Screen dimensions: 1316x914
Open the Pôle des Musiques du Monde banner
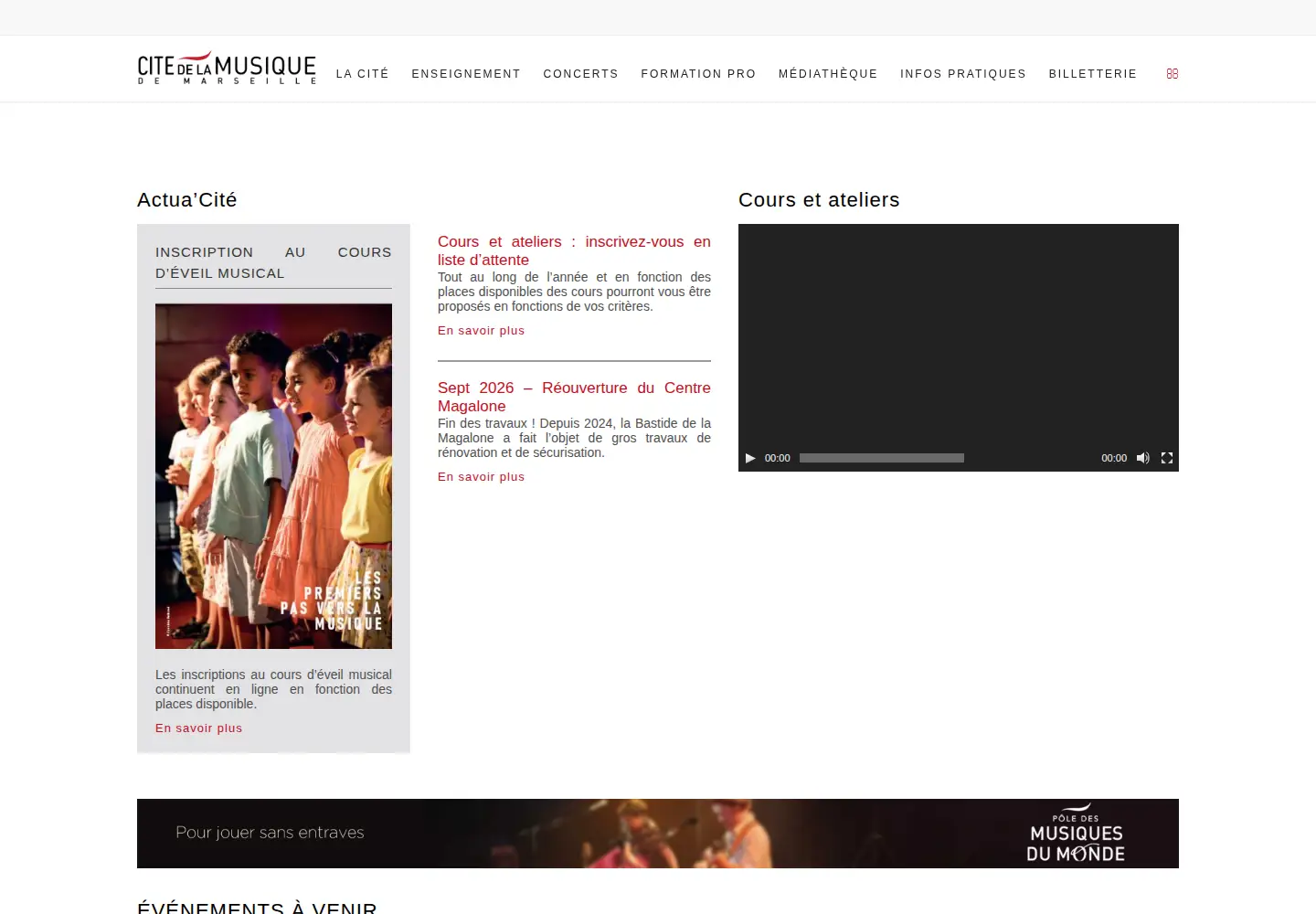[x=658, y=834]
